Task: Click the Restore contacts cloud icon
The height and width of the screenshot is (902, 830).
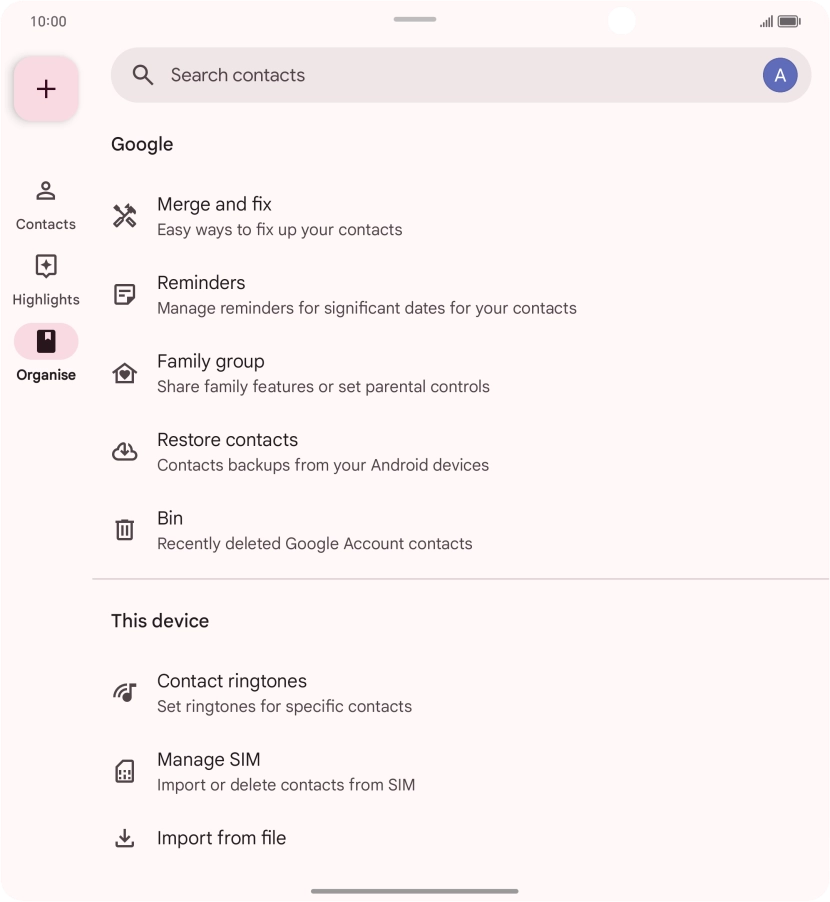Action: 125,452
